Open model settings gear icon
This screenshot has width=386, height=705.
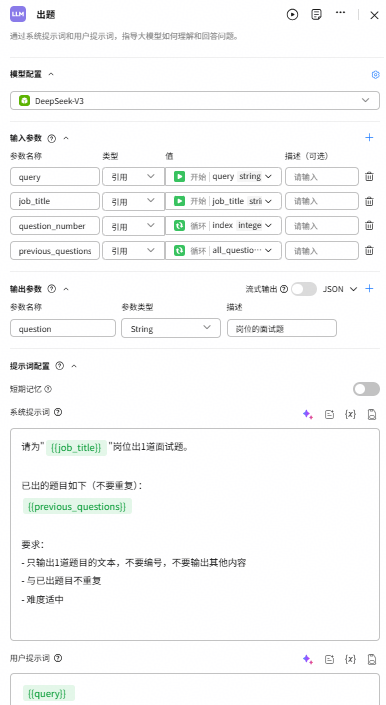click(376, 75)
